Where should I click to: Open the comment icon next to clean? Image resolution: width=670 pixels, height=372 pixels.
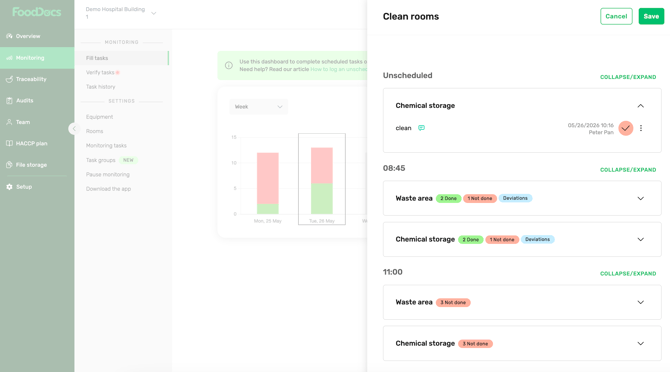tap(421, 128)
